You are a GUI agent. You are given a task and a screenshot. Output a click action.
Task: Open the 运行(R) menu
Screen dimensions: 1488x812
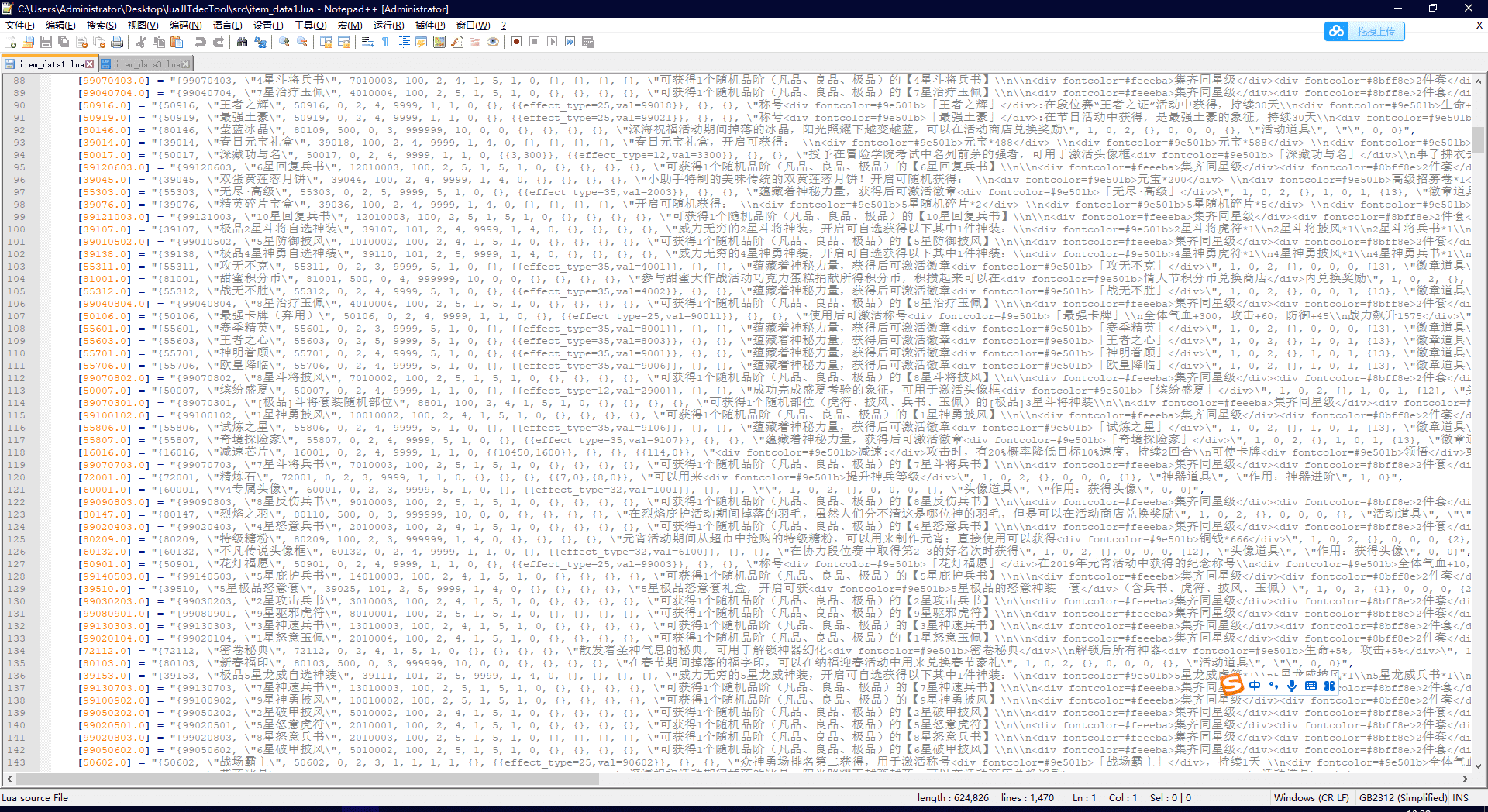coord(388,26)
